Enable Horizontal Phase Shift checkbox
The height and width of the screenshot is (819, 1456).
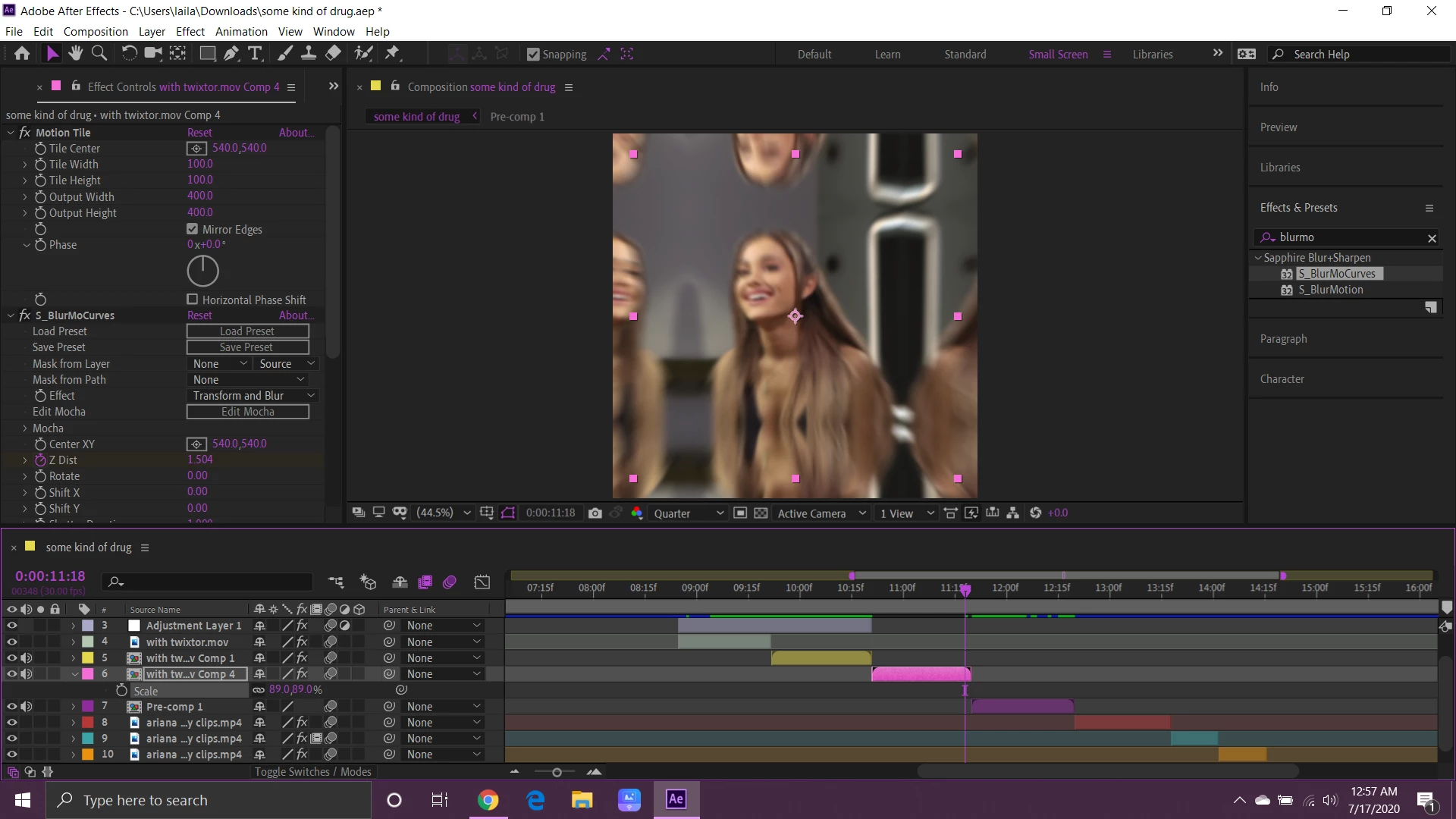[193, 300]
